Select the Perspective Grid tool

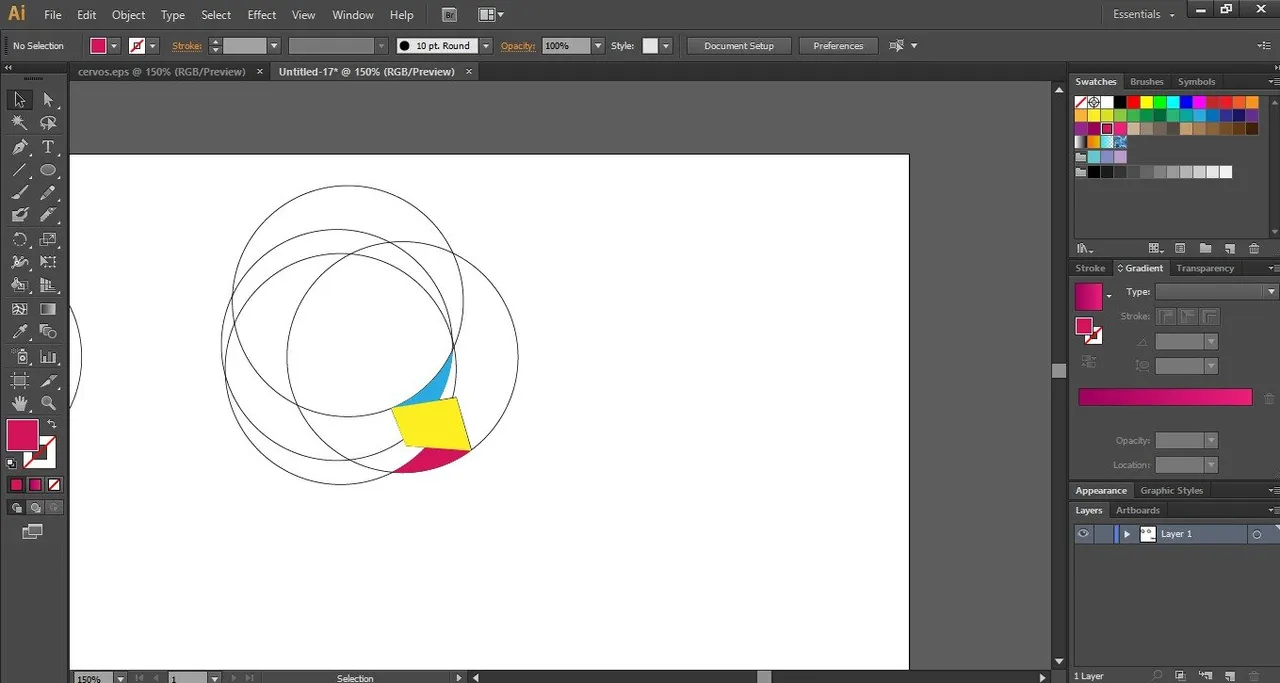coord(48,286)
